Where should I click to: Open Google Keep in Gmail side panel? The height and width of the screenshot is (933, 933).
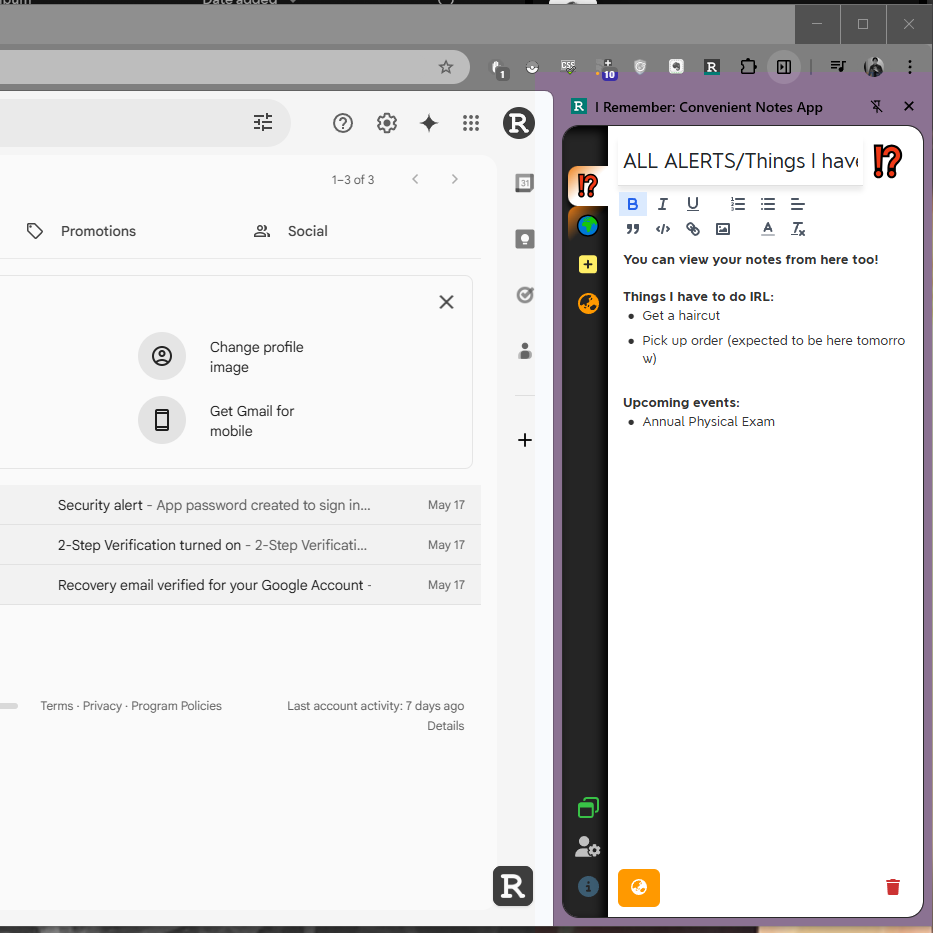point(524,239)
